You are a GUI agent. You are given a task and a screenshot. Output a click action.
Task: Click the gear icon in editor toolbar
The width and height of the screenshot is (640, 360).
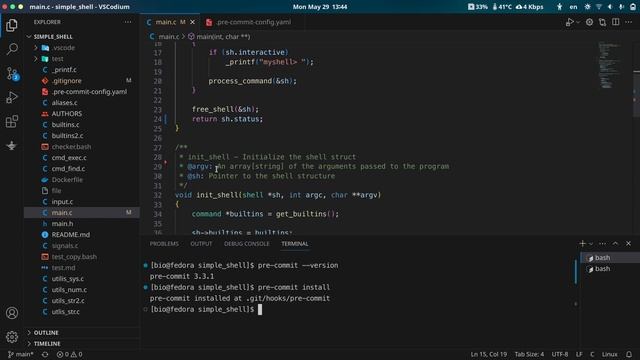pos(589,22)
